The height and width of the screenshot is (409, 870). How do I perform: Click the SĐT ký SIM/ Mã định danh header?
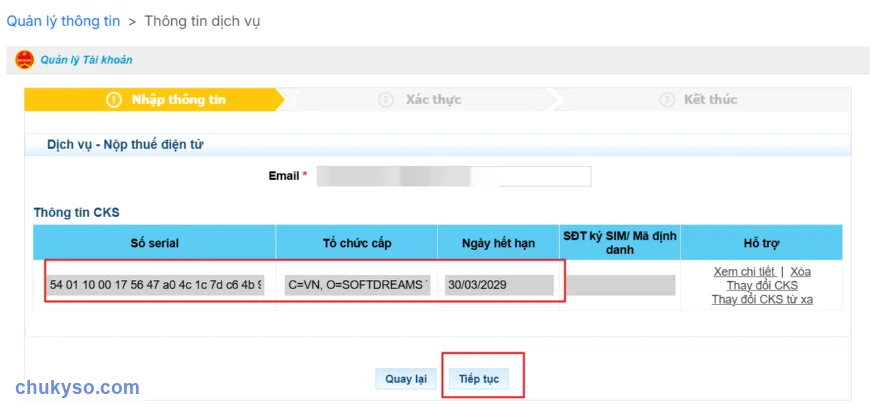(x=620, y=243)
